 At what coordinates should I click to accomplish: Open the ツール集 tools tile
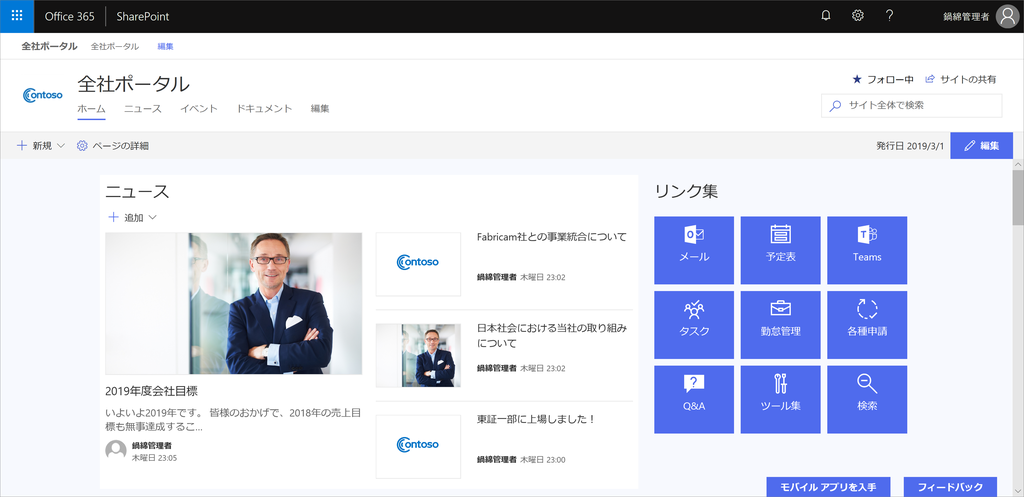tap(780, 399)
